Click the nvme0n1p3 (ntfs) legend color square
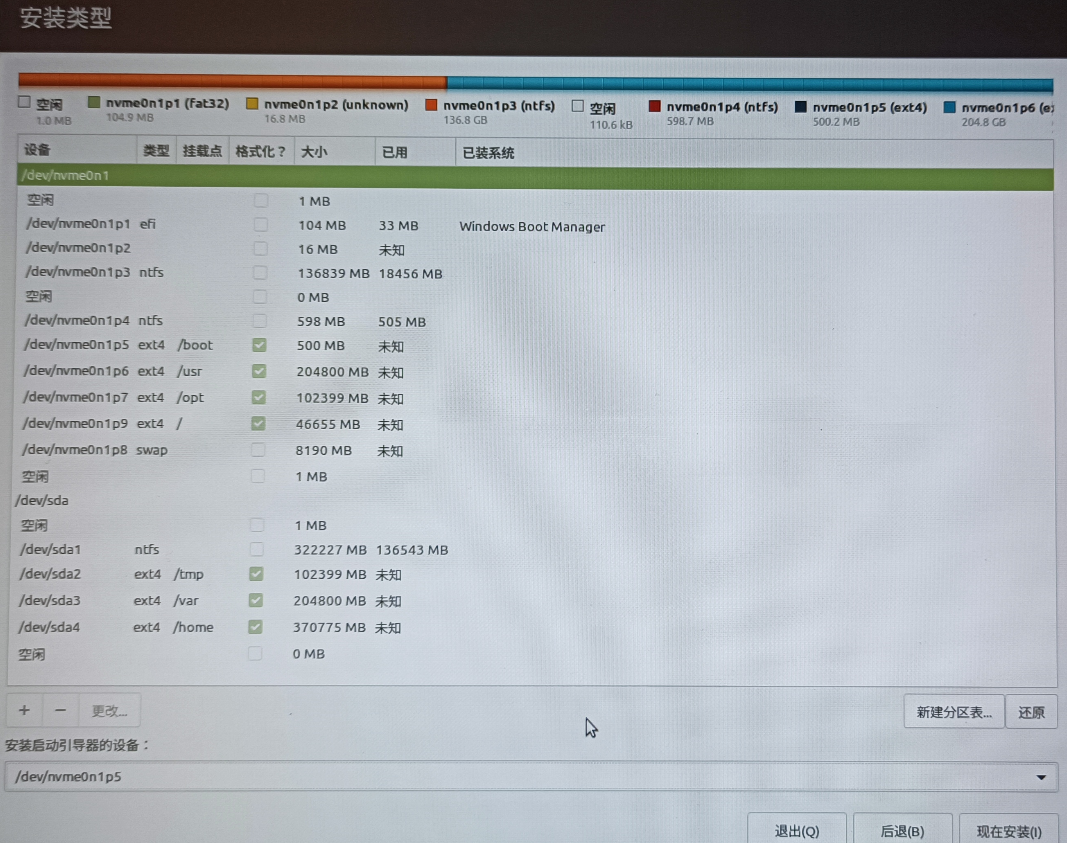 (432, 104)
